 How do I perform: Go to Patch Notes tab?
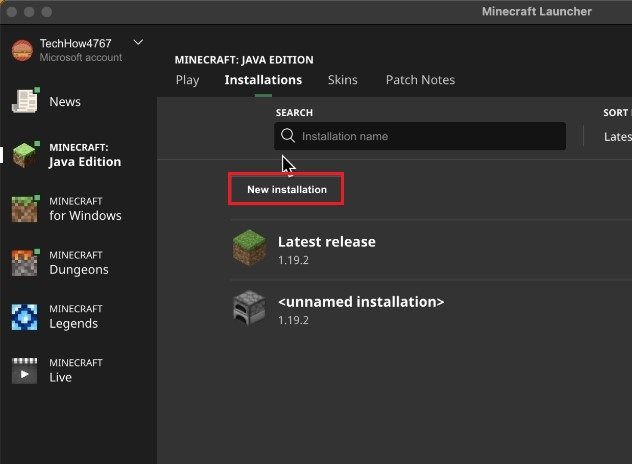click(x=420, y=80)
